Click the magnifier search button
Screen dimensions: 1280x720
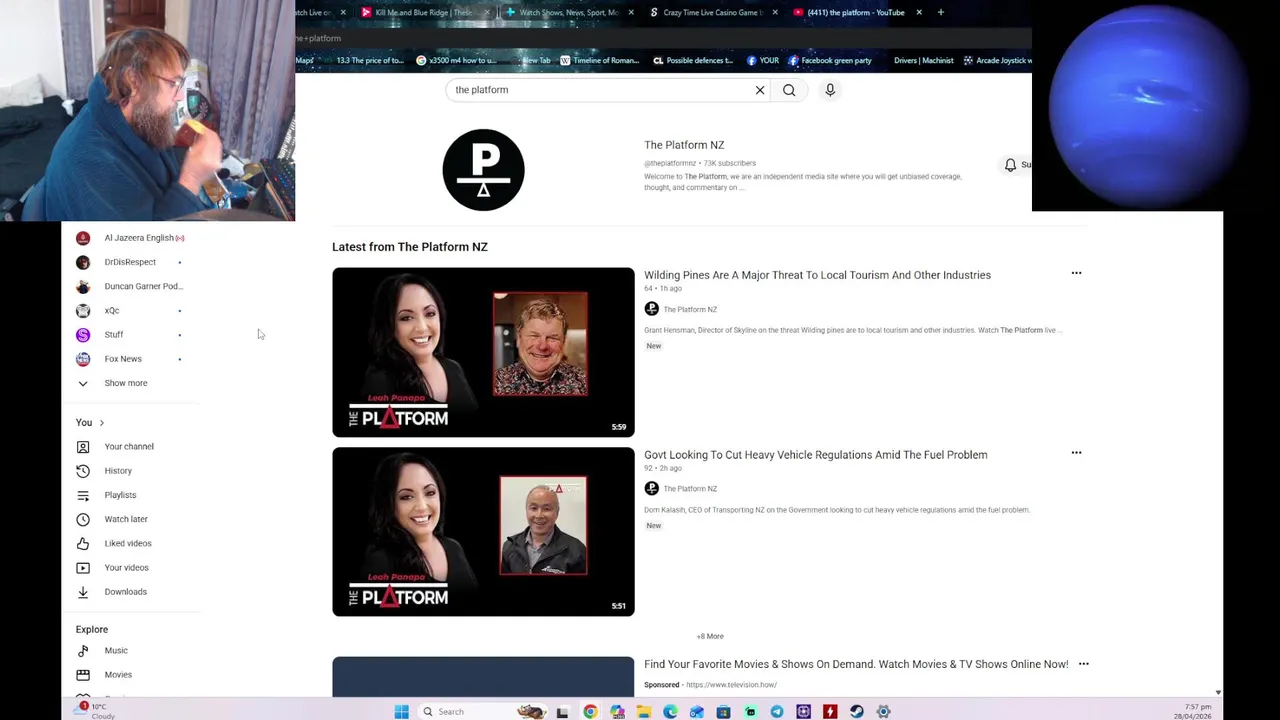(x=789, y=90)
